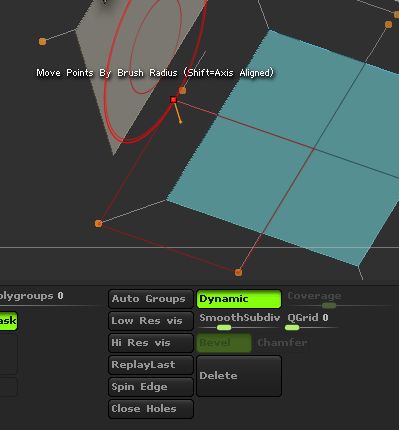Toggle the Dynamic subdivision button
Image resolution: width=399 pixels, height=430 pixels.
click(239, 299)
